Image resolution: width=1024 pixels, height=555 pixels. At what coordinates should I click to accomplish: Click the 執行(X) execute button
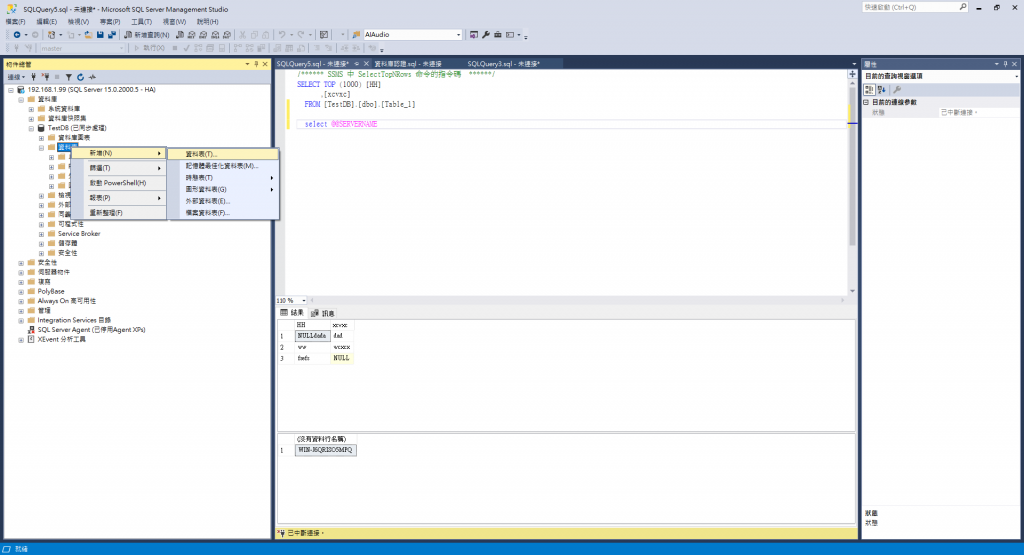150,48
